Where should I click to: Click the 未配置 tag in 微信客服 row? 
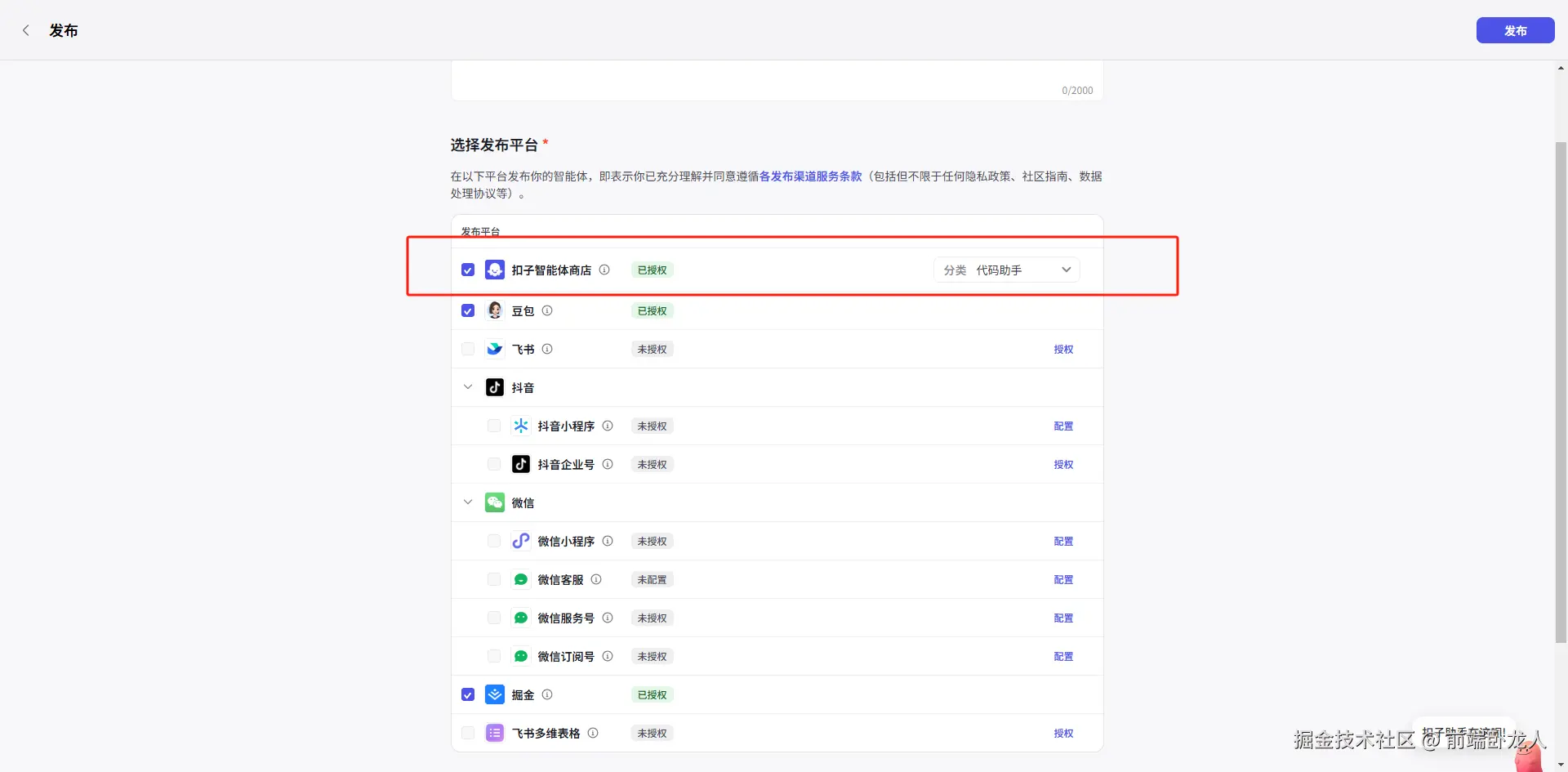(x=652, y=579)
